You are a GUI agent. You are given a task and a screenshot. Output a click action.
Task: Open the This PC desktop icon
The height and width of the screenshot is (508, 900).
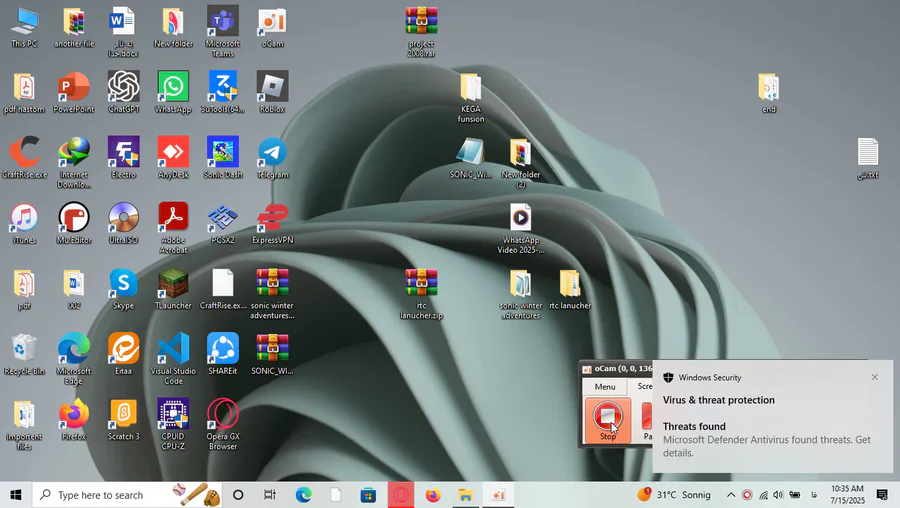[24, 27]
